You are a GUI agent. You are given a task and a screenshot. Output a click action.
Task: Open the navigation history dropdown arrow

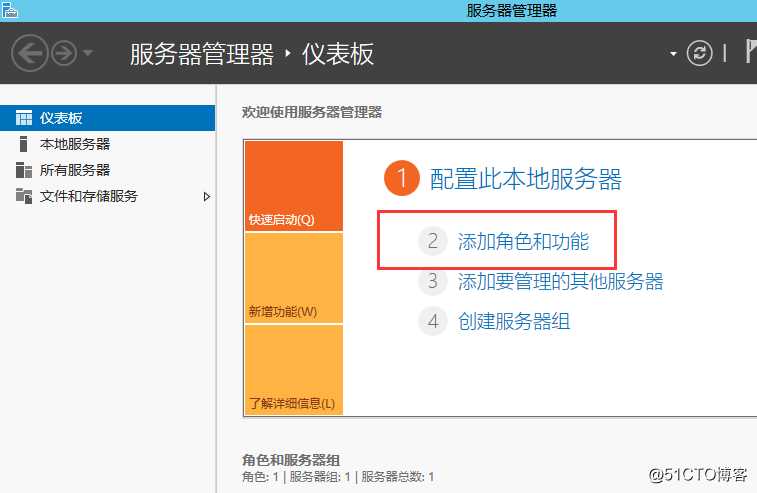88,53
